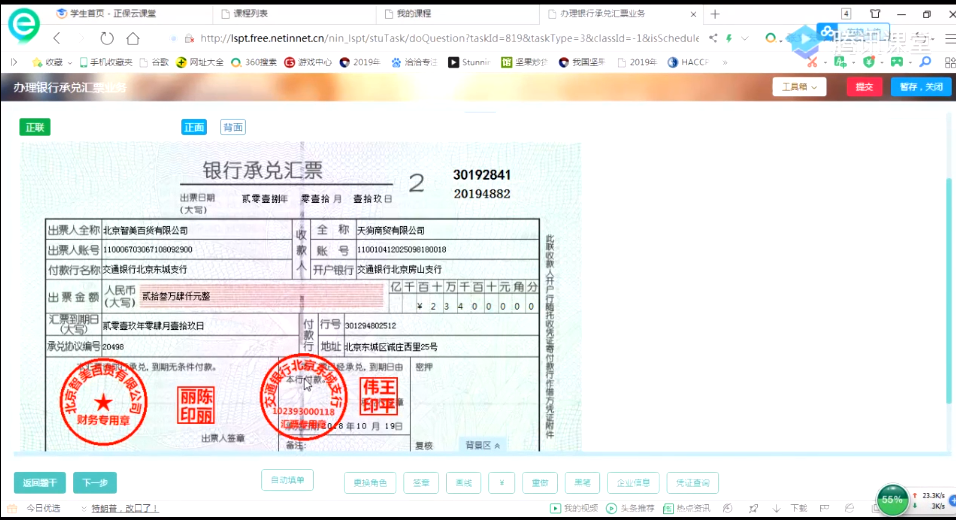Open the 工具箱 dropdown

798,87
